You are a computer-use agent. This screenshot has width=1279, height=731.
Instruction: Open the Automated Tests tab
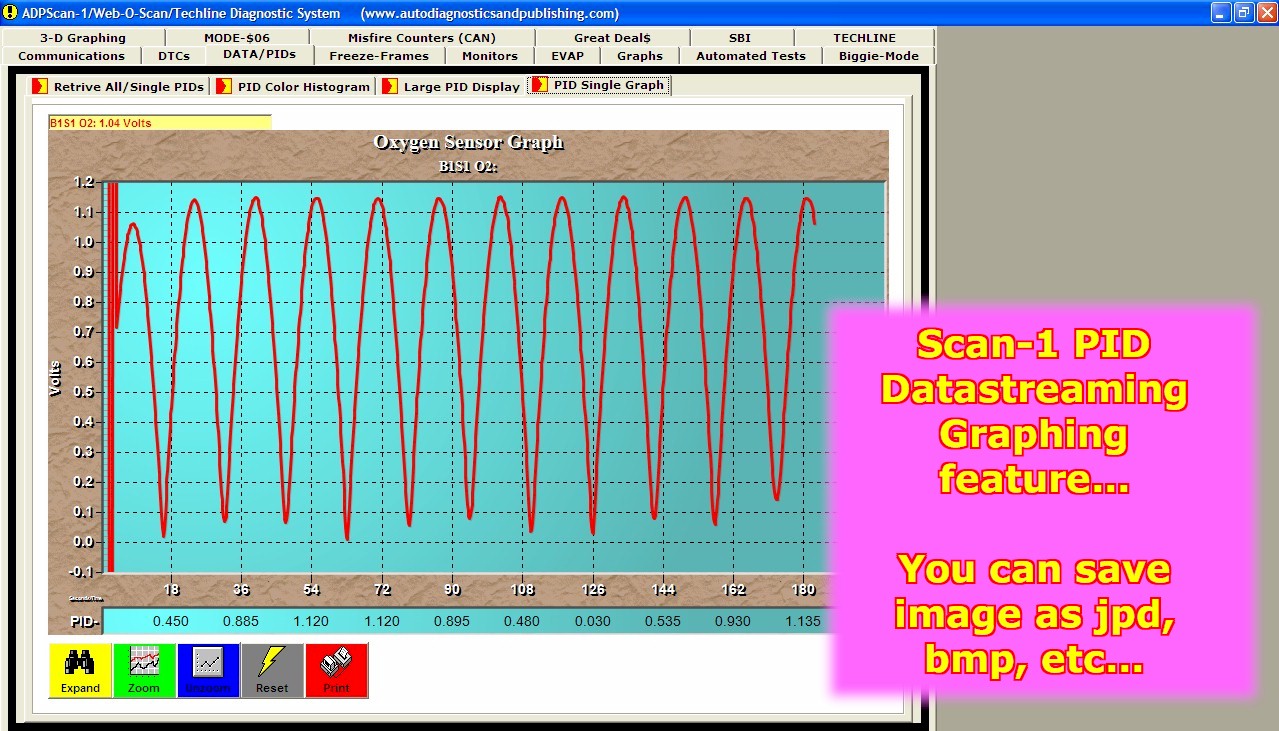(751, 56)
